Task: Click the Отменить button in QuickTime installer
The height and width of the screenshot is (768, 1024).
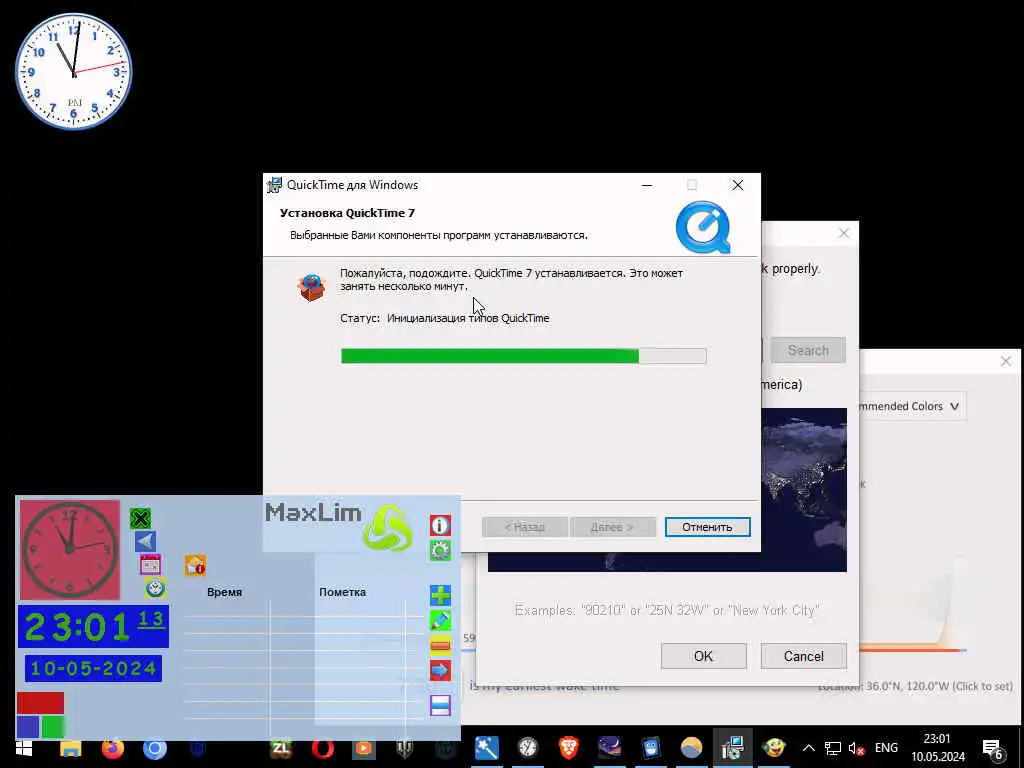Action: click(x=707, y=527)
